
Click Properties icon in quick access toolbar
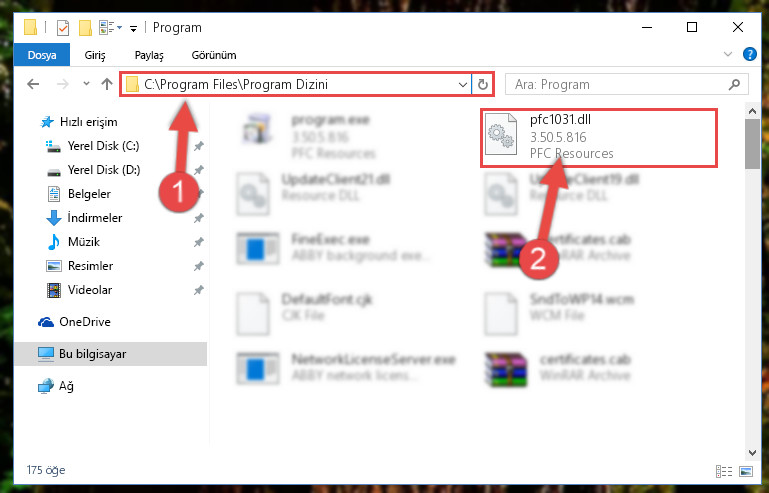click(x=63, y=27)
